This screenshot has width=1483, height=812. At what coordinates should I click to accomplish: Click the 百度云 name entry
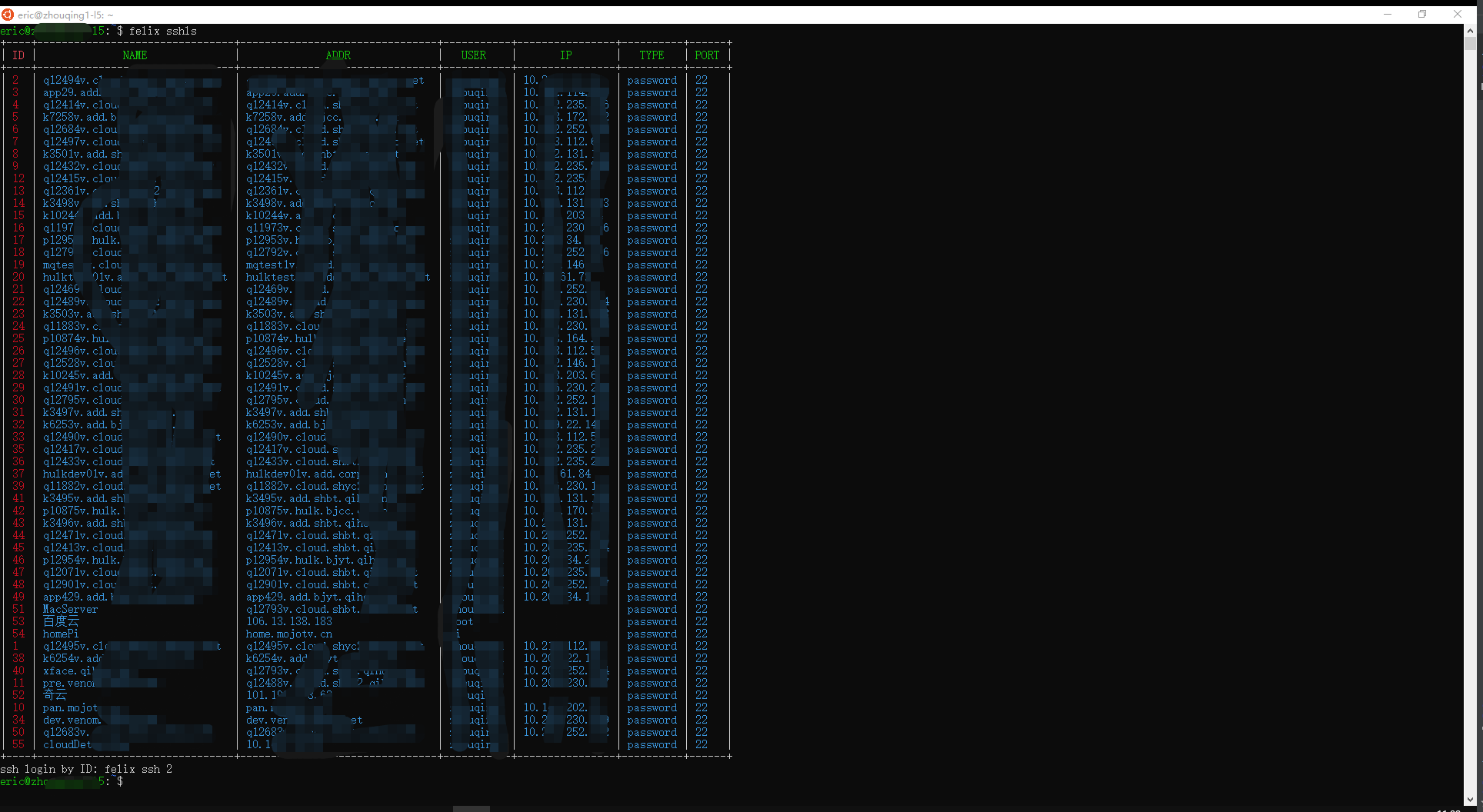click(x=61, y=621)
